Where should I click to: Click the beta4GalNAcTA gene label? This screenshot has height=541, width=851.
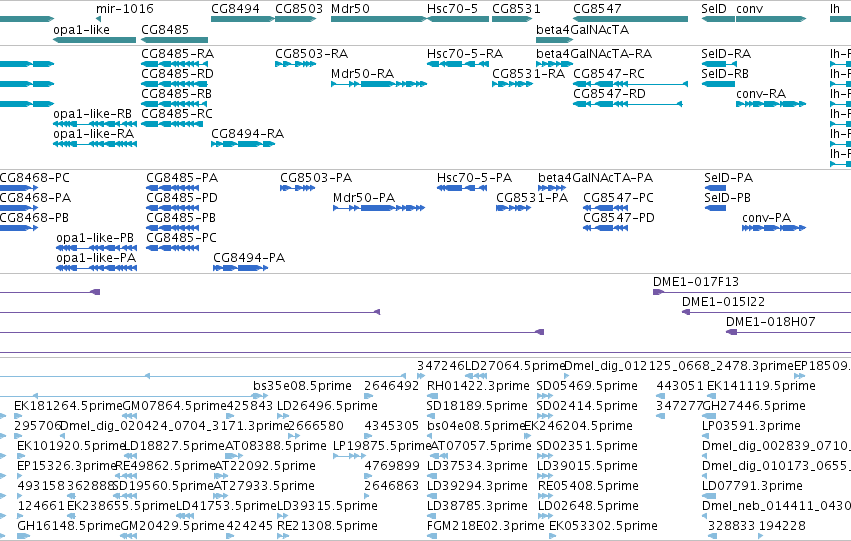click(x=582, y=29)
